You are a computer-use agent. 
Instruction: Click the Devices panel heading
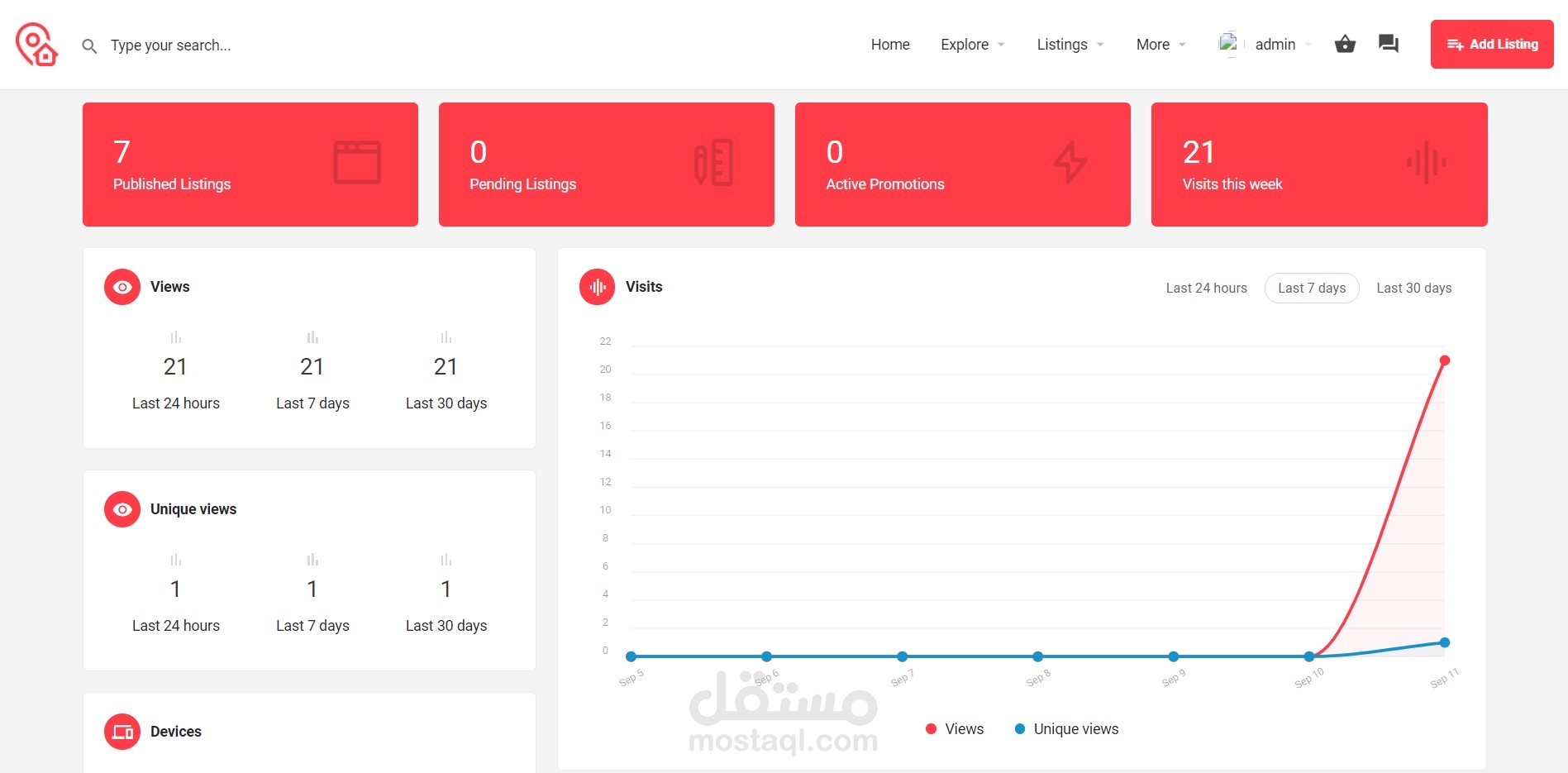(176, 732)
